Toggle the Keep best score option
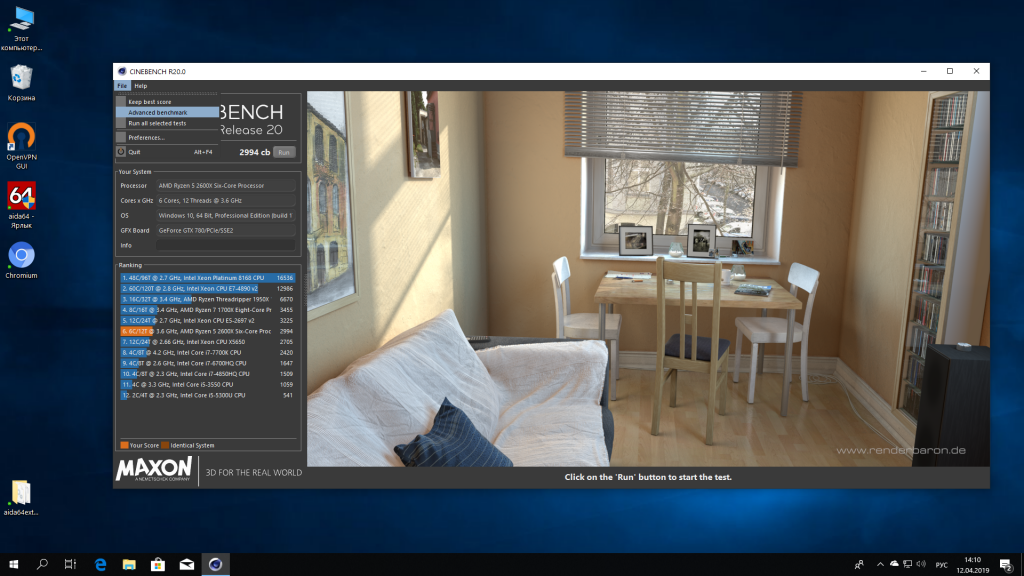 point(149,102)
